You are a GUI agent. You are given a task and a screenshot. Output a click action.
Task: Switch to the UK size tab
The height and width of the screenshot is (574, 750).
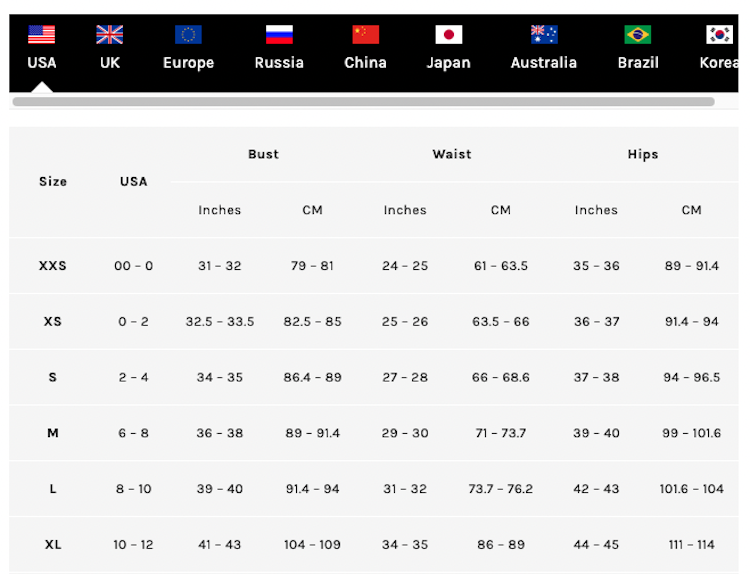click(x=110, y=63)
